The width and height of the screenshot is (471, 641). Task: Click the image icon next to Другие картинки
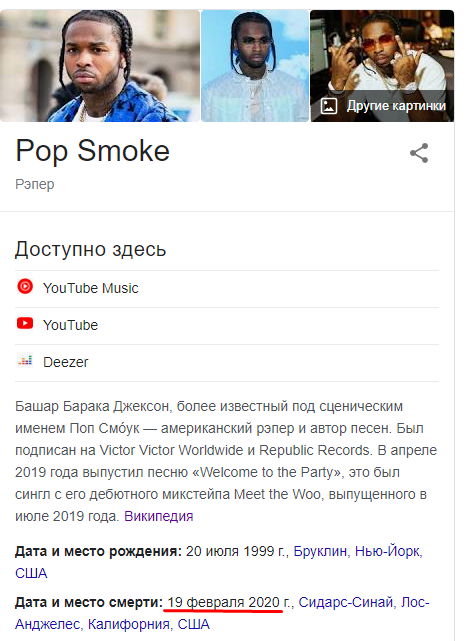point(329,106)
